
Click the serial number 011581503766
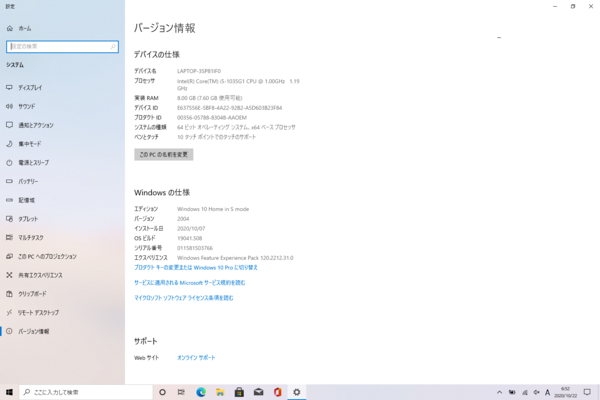click(195, 248)
